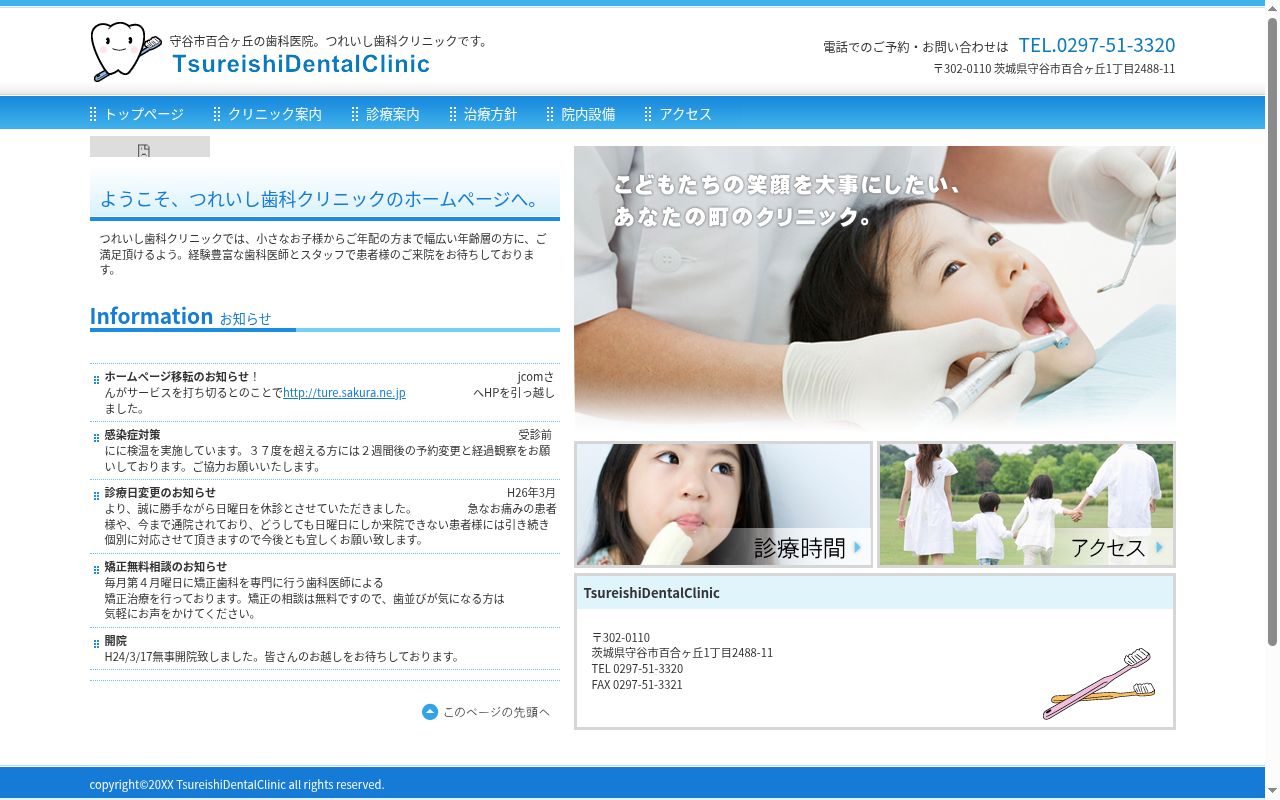Select 院内設備 in the nav bar
Viewport: 1280px width, 800px height.
point(580,114)
